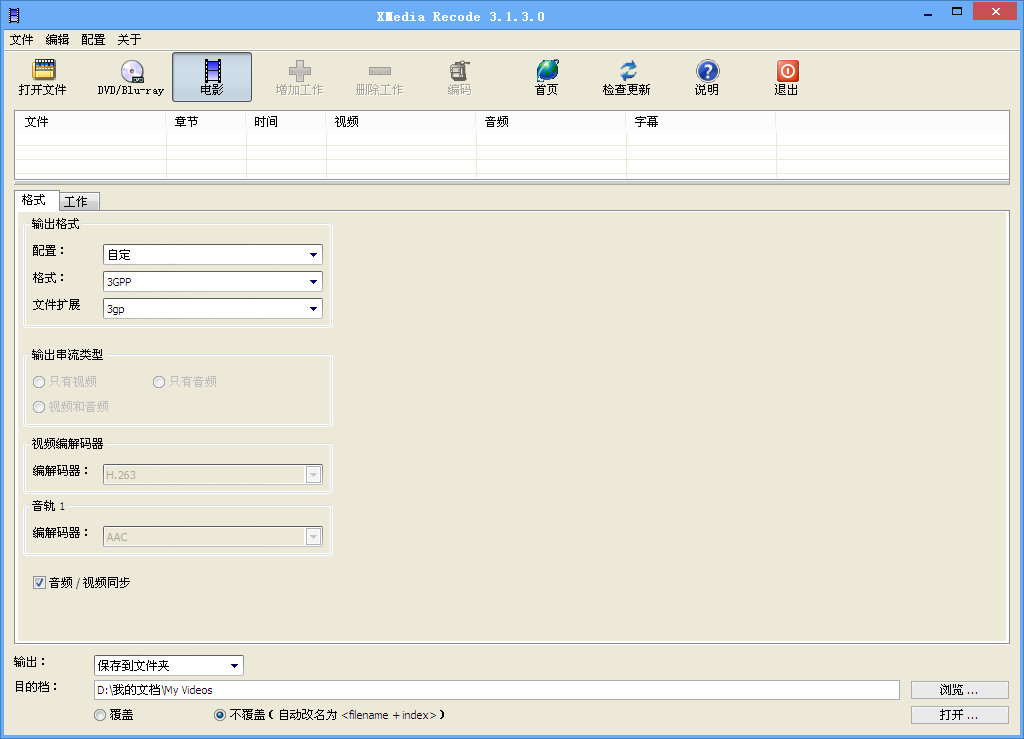Click the 时间 column header
Image resolution: width=1024 pixels, height=739 pixels.
point(286,122)
